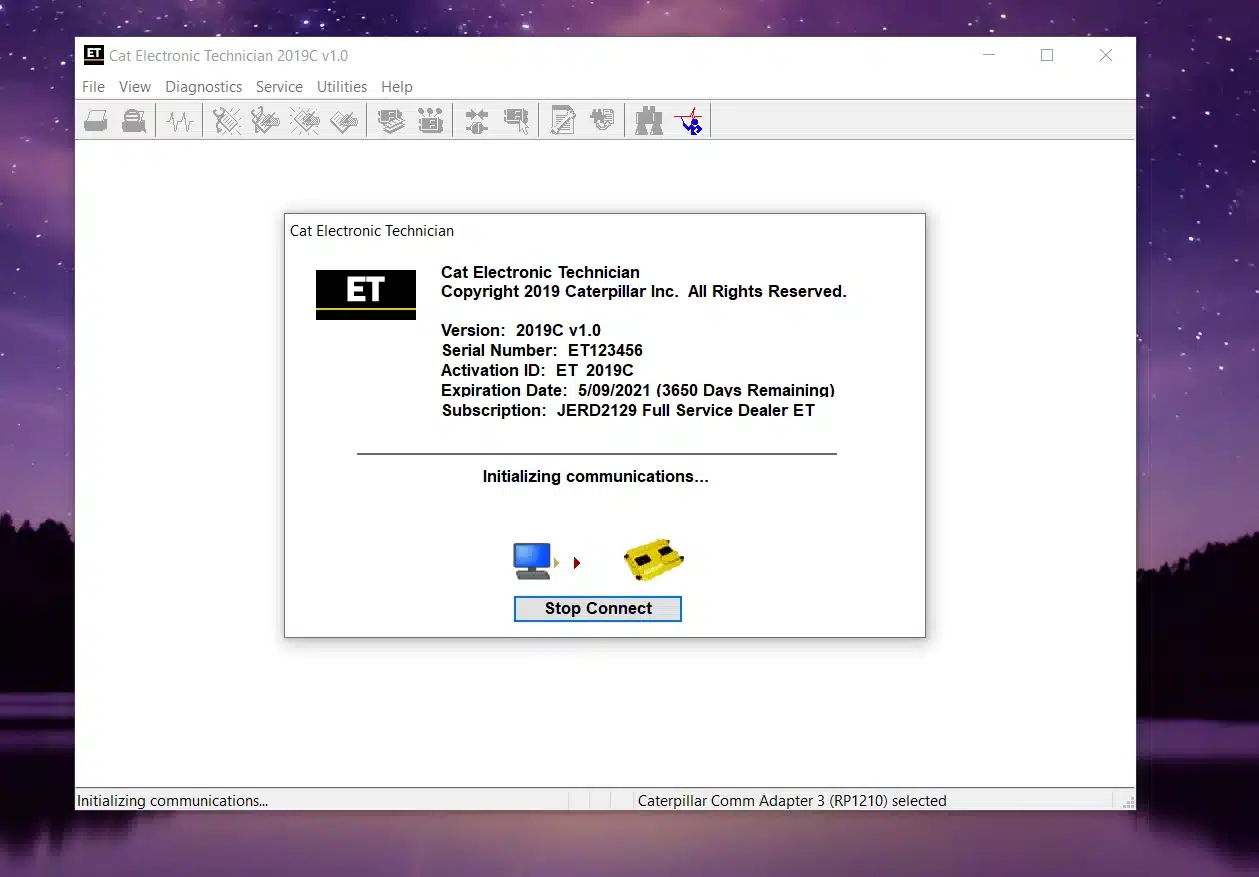
Task: Open the Diagnostics menu
Action: click(x=203, y=87)
